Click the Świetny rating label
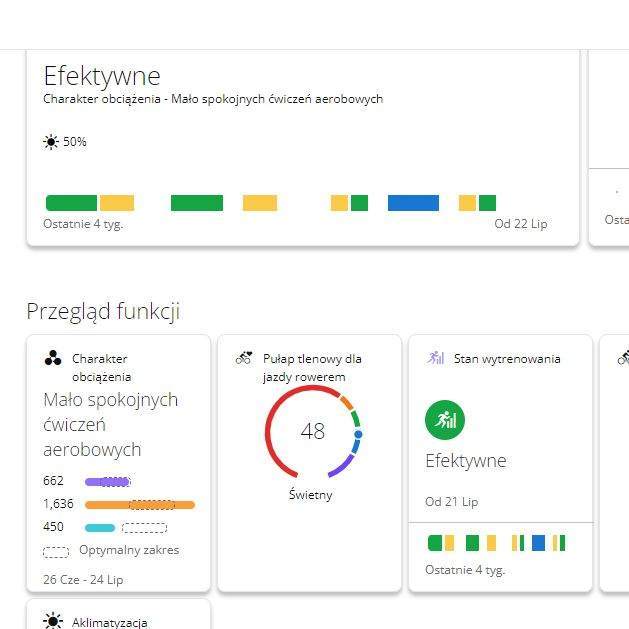 pyautogui.click(x=310, y=495)
